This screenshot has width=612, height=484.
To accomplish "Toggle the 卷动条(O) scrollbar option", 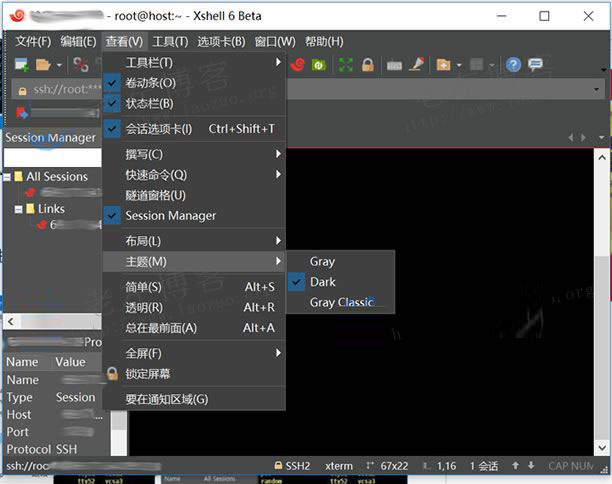I will click(x=194, y=83).
